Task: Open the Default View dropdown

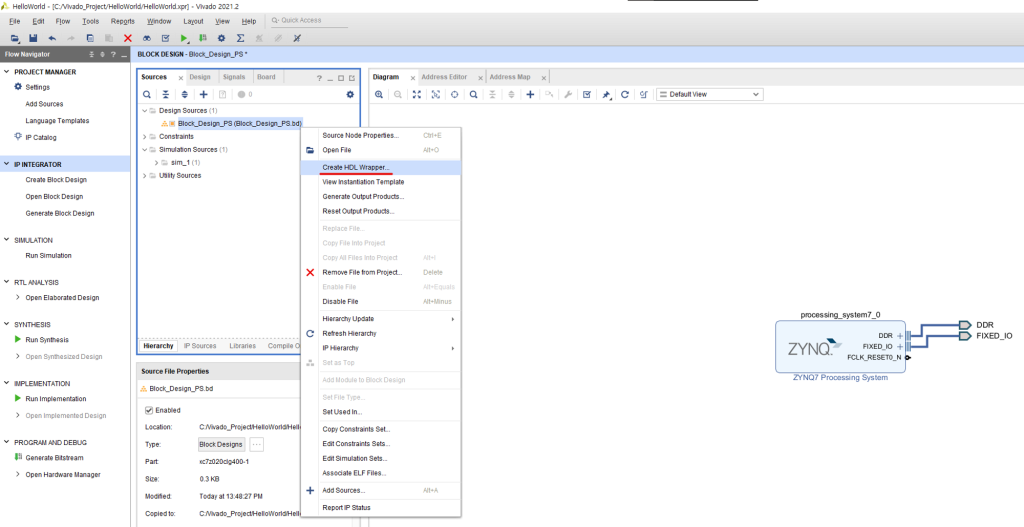Action: pos(709,95)
